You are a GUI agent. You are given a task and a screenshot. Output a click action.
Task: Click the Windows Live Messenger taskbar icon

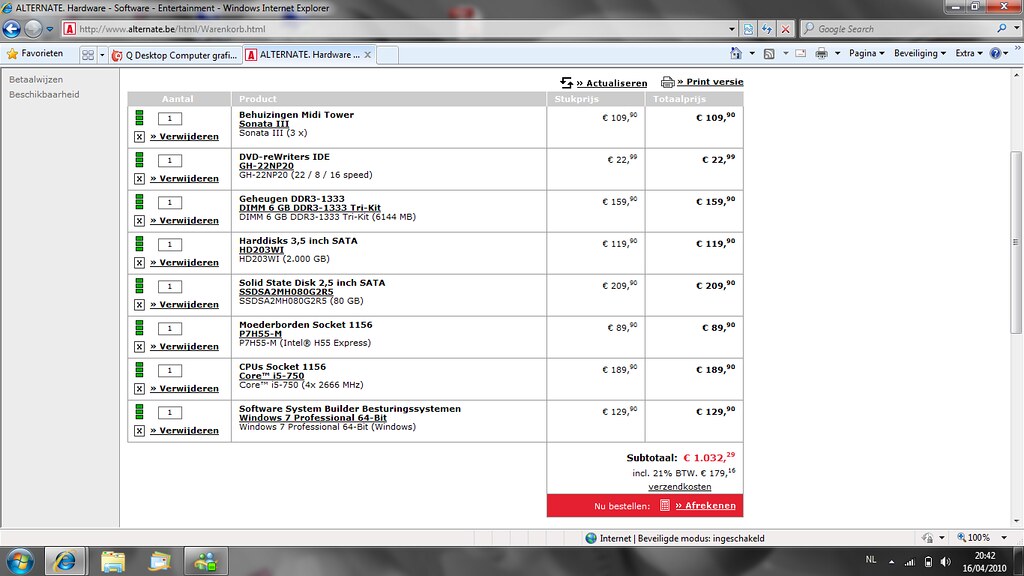point(206,561)
